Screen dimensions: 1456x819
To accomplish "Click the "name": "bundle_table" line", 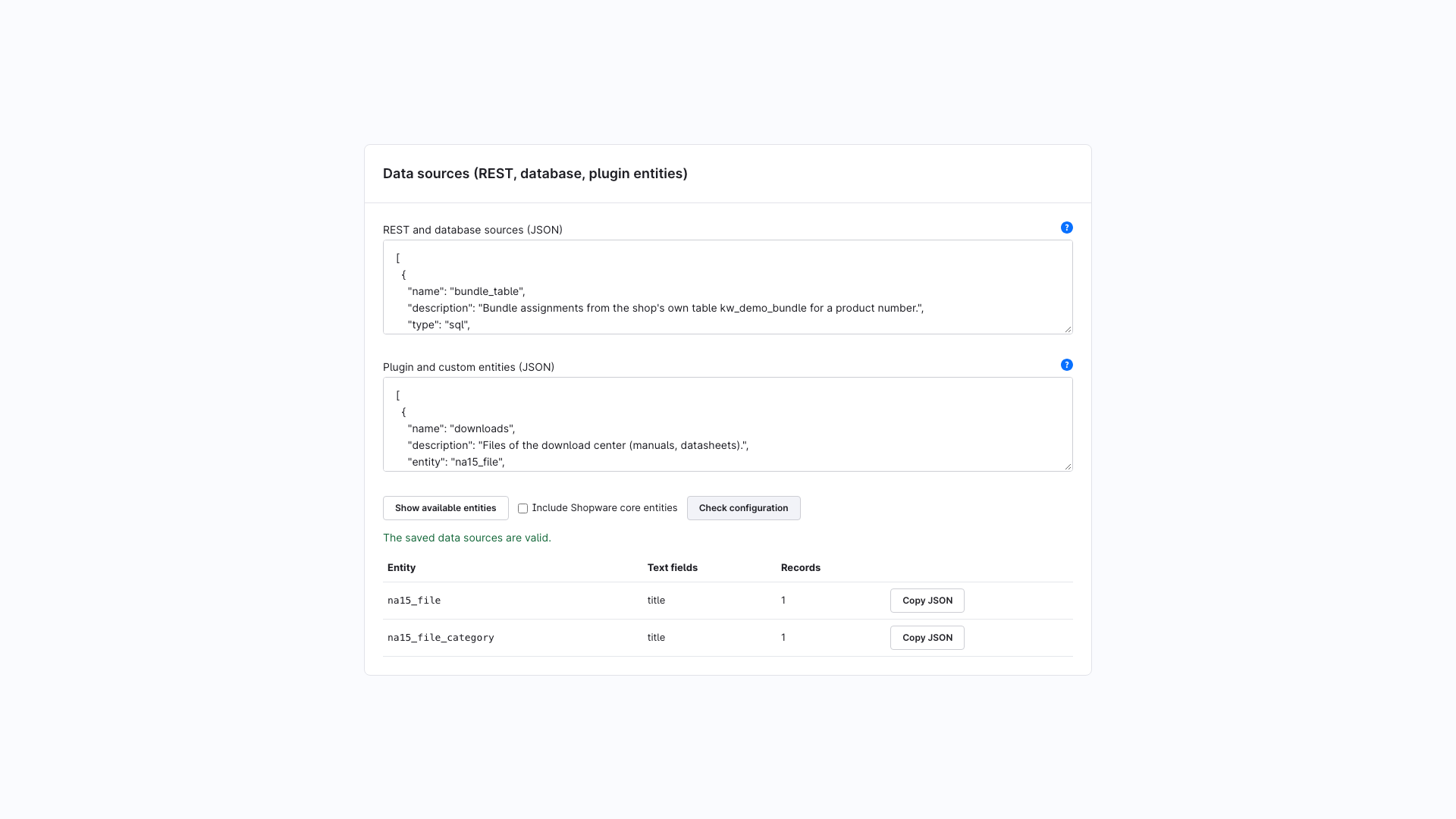I will tap(466, 291).
